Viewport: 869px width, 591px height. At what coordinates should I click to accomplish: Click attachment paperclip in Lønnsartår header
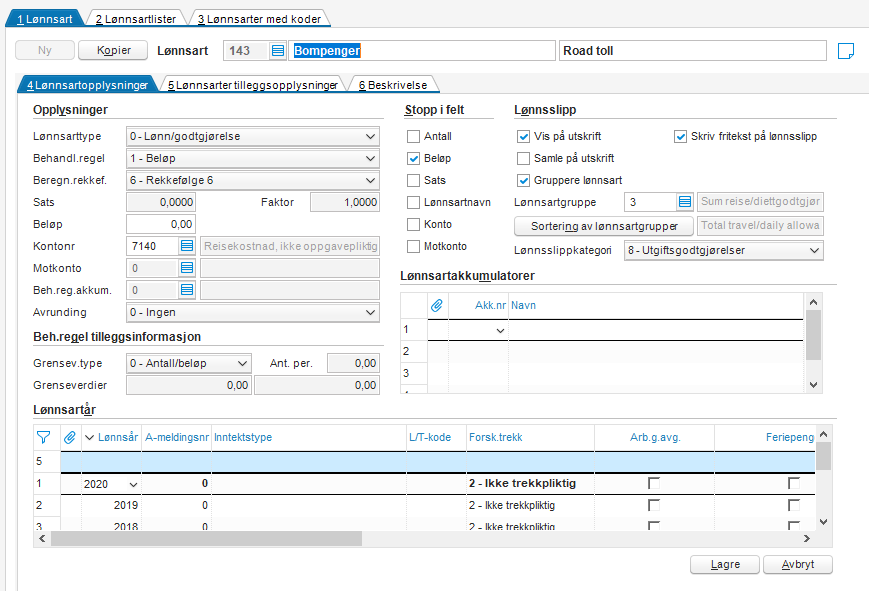point(70,437)
